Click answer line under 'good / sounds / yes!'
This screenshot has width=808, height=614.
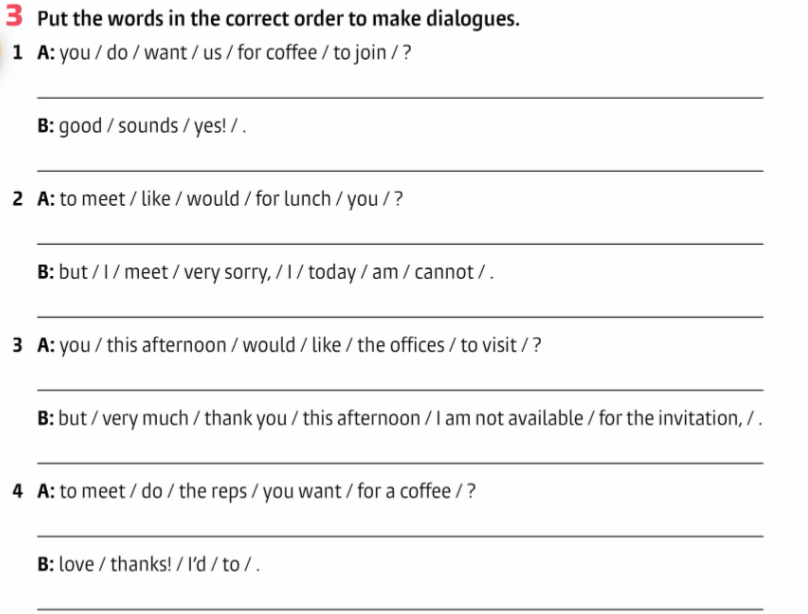pyautogui.click(x=400, y=169)
